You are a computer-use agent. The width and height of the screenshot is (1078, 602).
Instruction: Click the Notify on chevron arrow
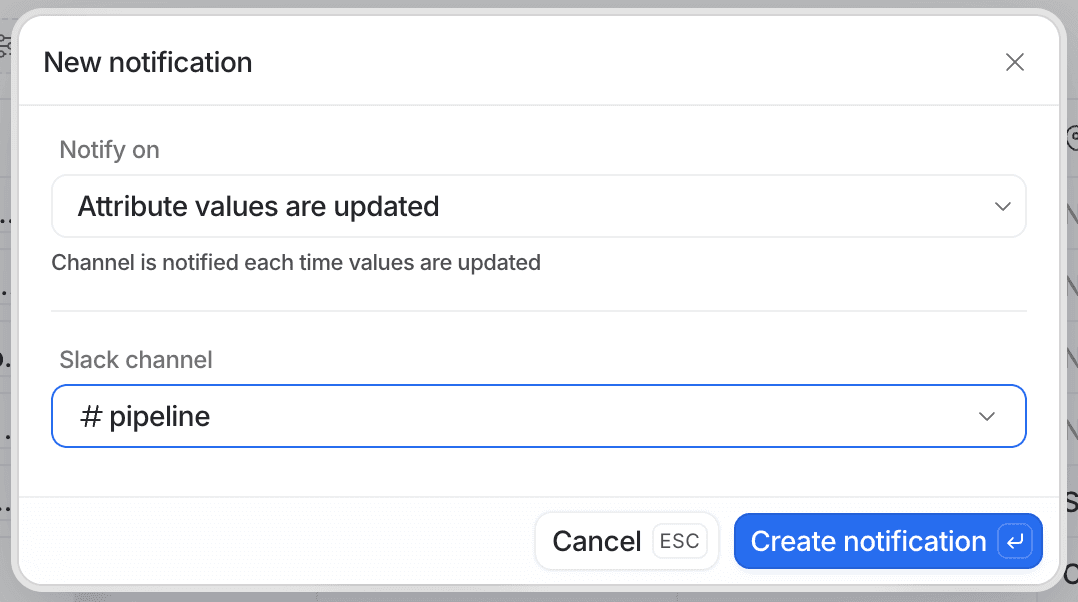click(1002, 206)
